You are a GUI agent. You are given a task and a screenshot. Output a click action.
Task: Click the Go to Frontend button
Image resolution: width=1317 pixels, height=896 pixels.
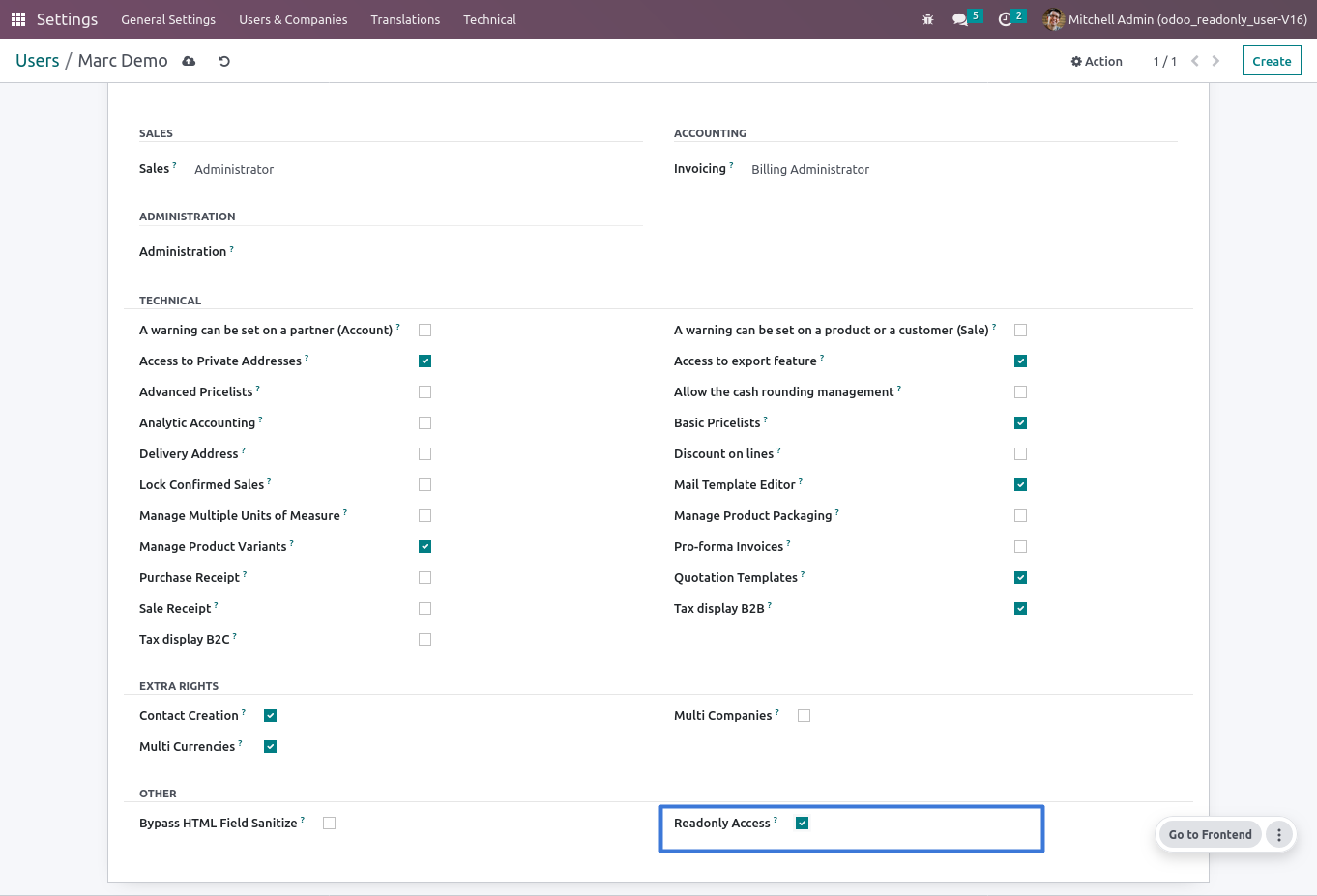tap(1210, 835)
